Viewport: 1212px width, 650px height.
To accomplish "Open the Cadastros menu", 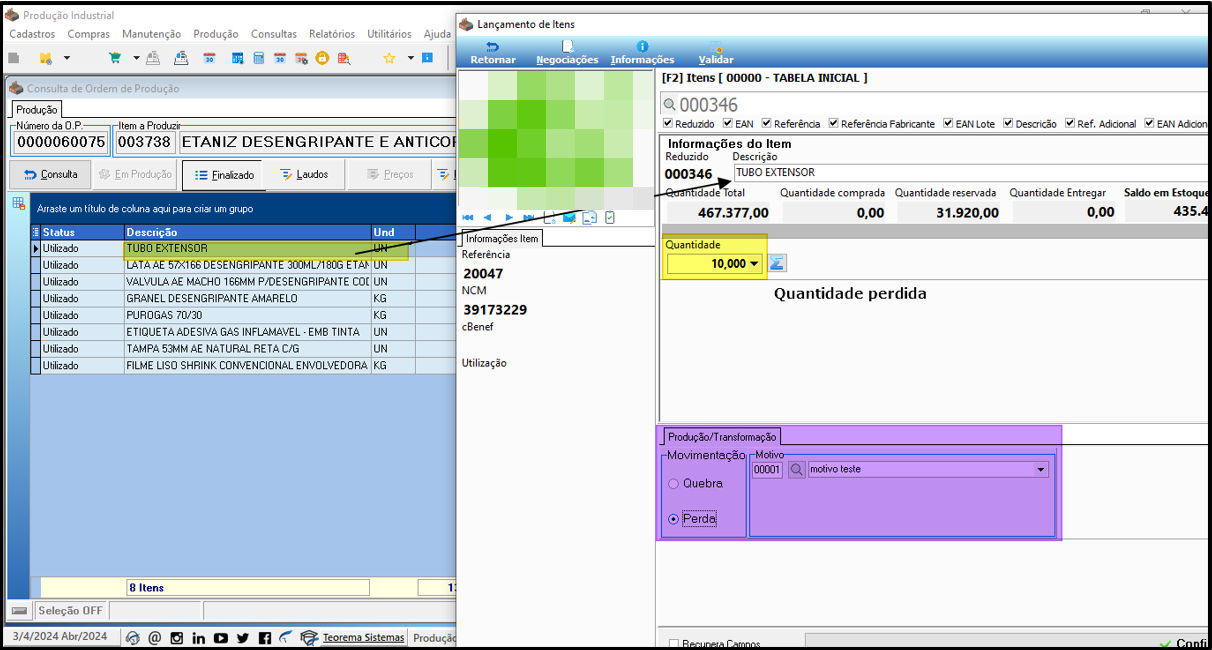I will (32, 34).
